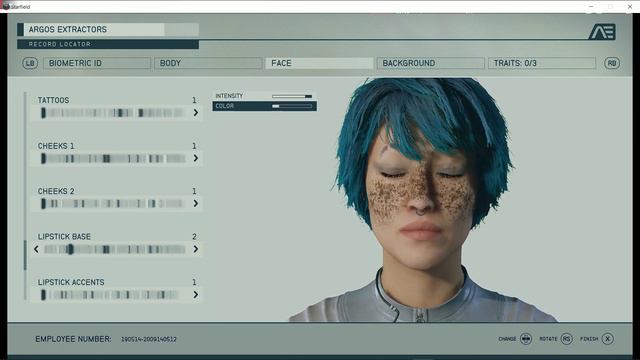
Task: Click the Starfield window title icon
Action: pos(5,6)
